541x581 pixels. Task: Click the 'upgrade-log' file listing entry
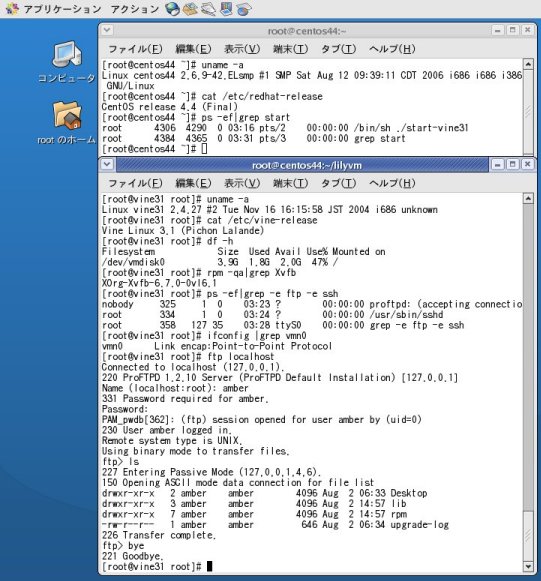click(419, 525)
